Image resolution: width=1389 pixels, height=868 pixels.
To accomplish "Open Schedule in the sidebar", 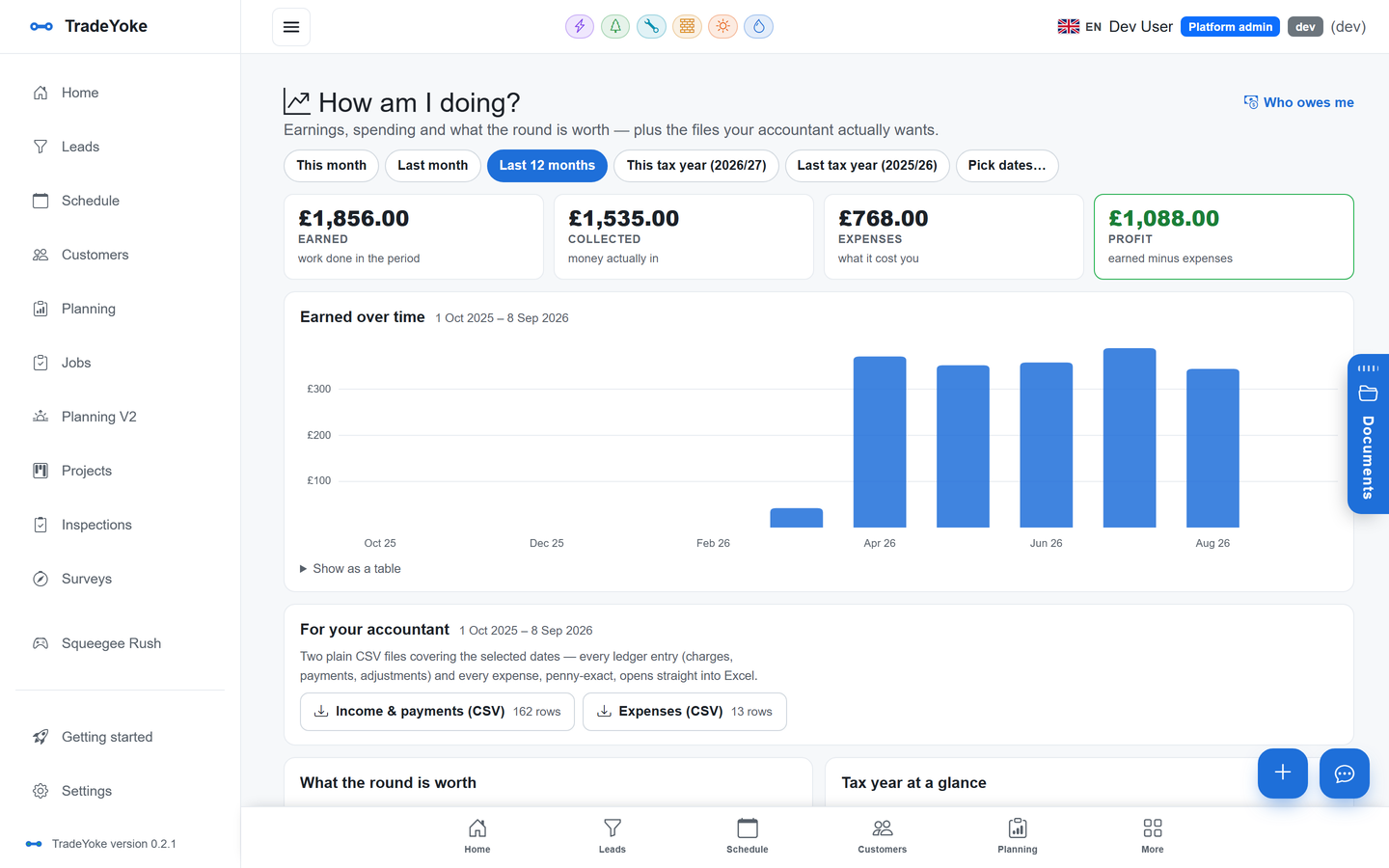I will pyautogui.click(x=120, y=201).
